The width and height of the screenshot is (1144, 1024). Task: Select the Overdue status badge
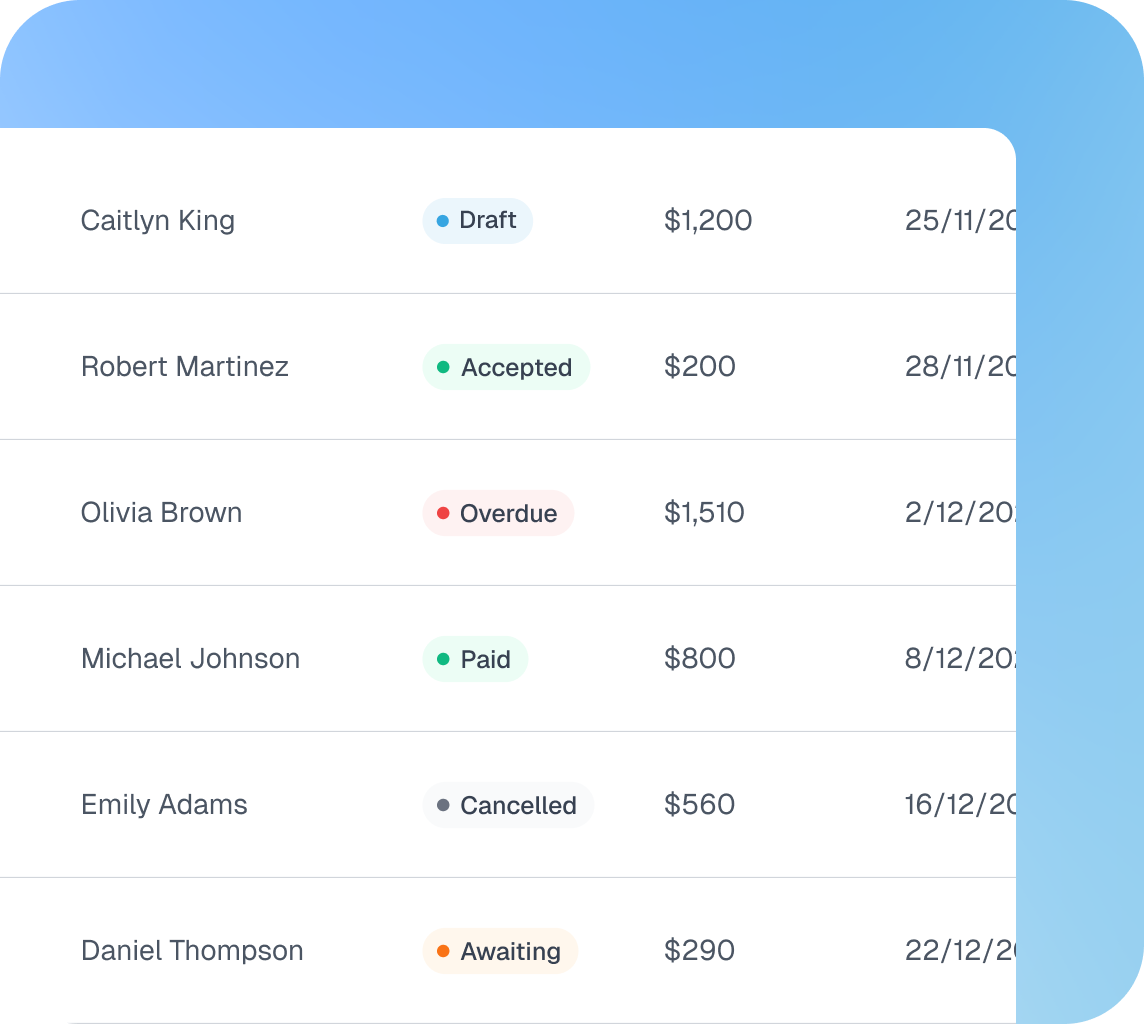point(498,513)
